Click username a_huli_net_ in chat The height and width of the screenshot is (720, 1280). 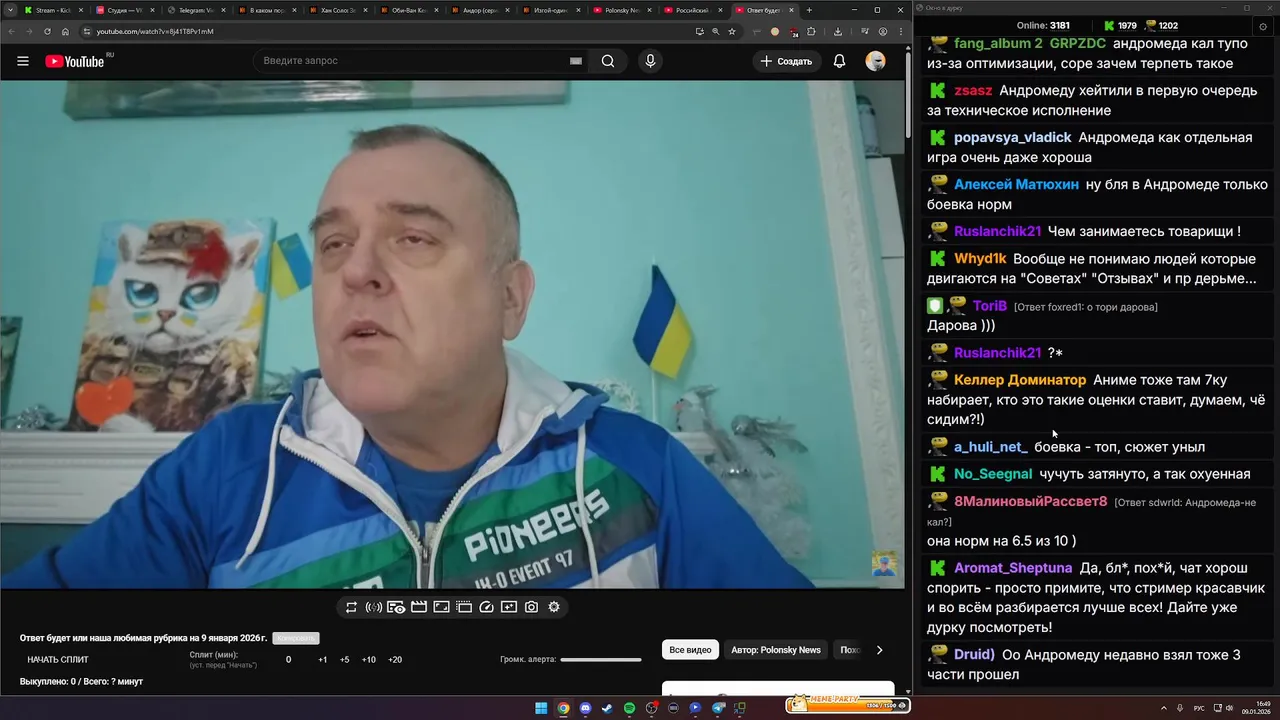tap(990, 447)
